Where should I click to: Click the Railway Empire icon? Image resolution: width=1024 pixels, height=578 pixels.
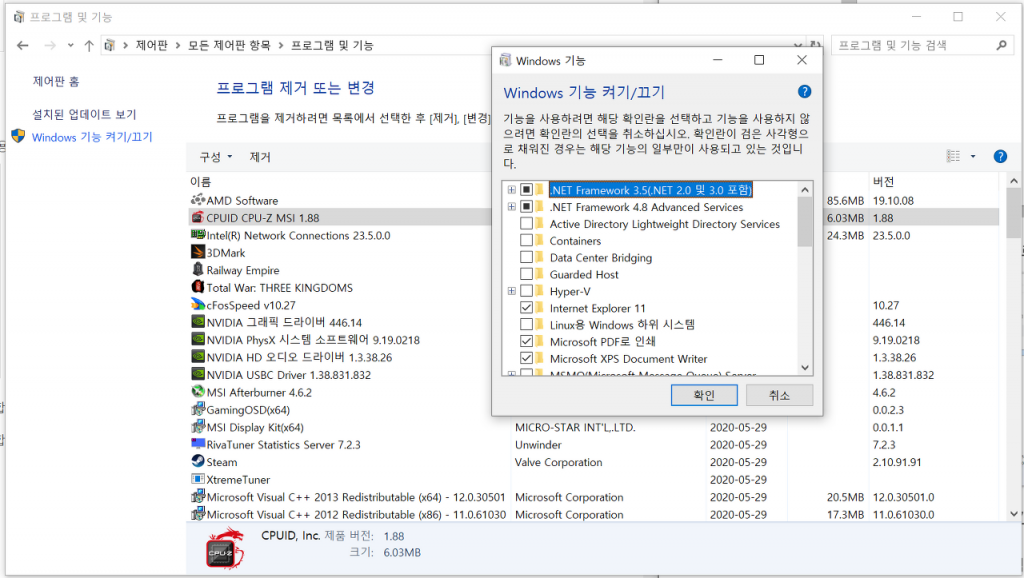click(x=198, y=269)
